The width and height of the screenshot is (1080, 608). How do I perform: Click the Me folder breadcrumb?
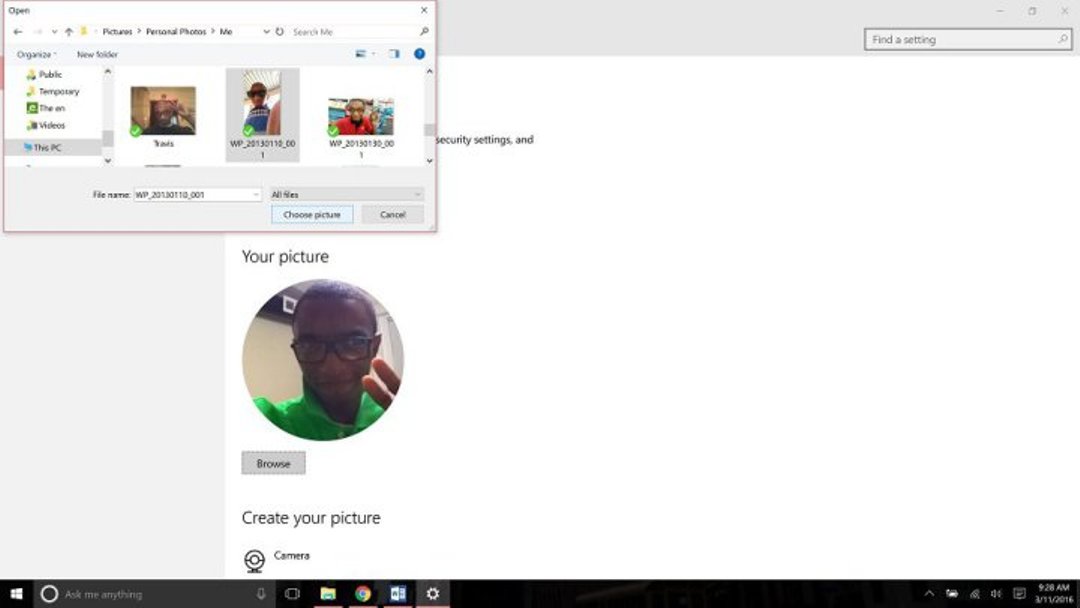click(x=226, y=32)
